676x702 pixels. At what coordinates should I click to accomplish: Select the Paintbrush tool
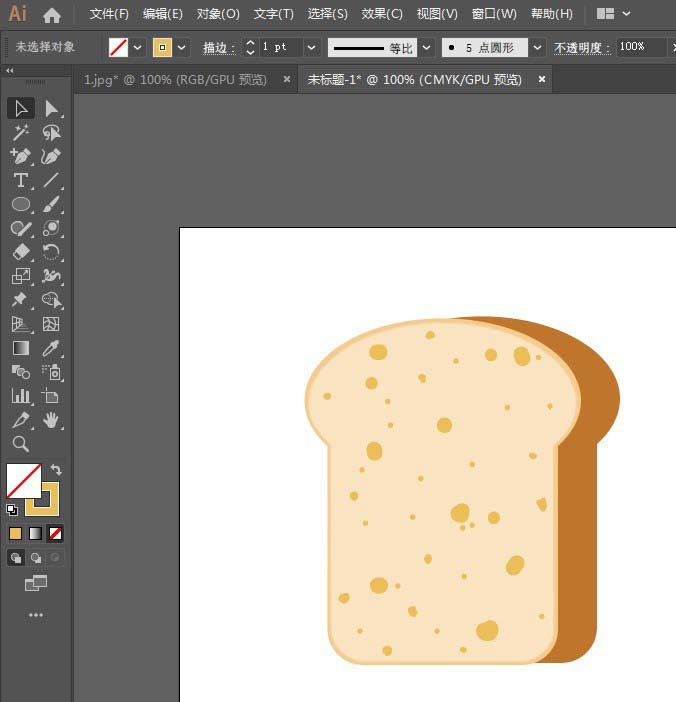click(x=51, y=204)
